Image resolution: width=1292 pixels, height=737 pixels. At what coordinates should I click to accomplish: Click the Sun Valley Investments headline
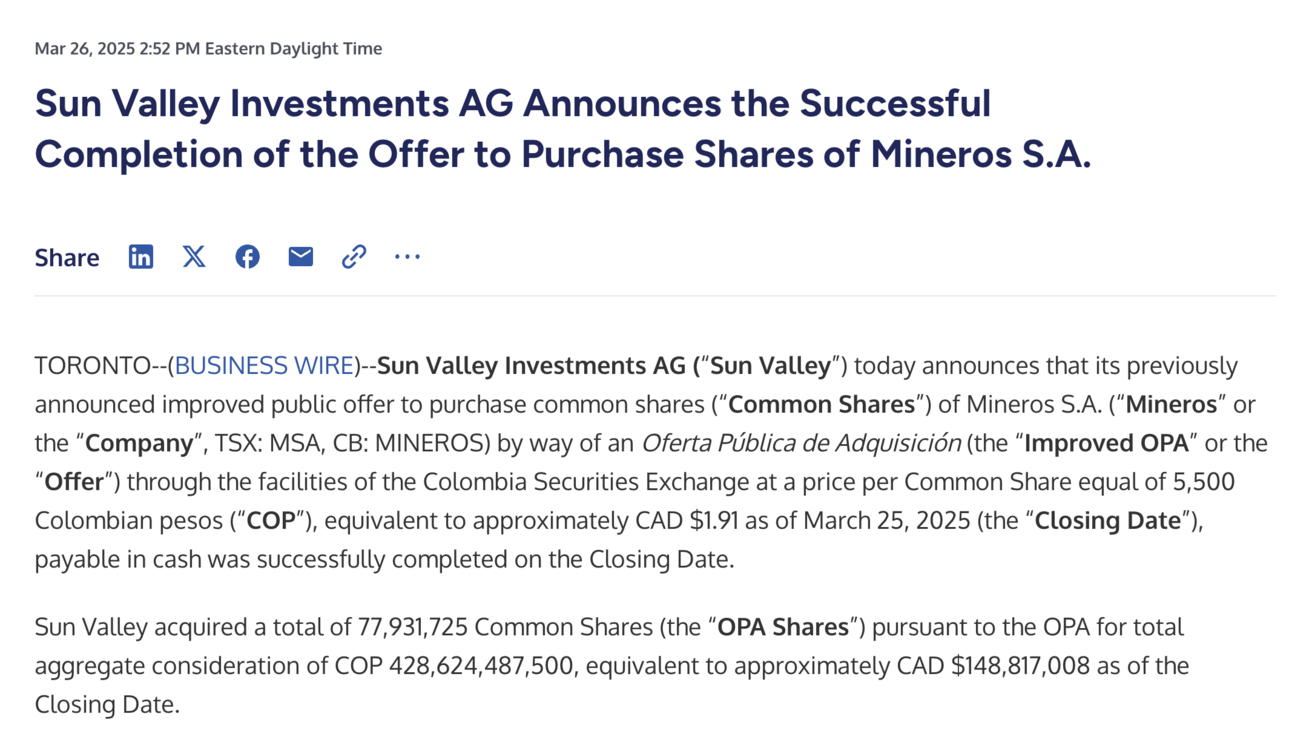click(562, 129)
